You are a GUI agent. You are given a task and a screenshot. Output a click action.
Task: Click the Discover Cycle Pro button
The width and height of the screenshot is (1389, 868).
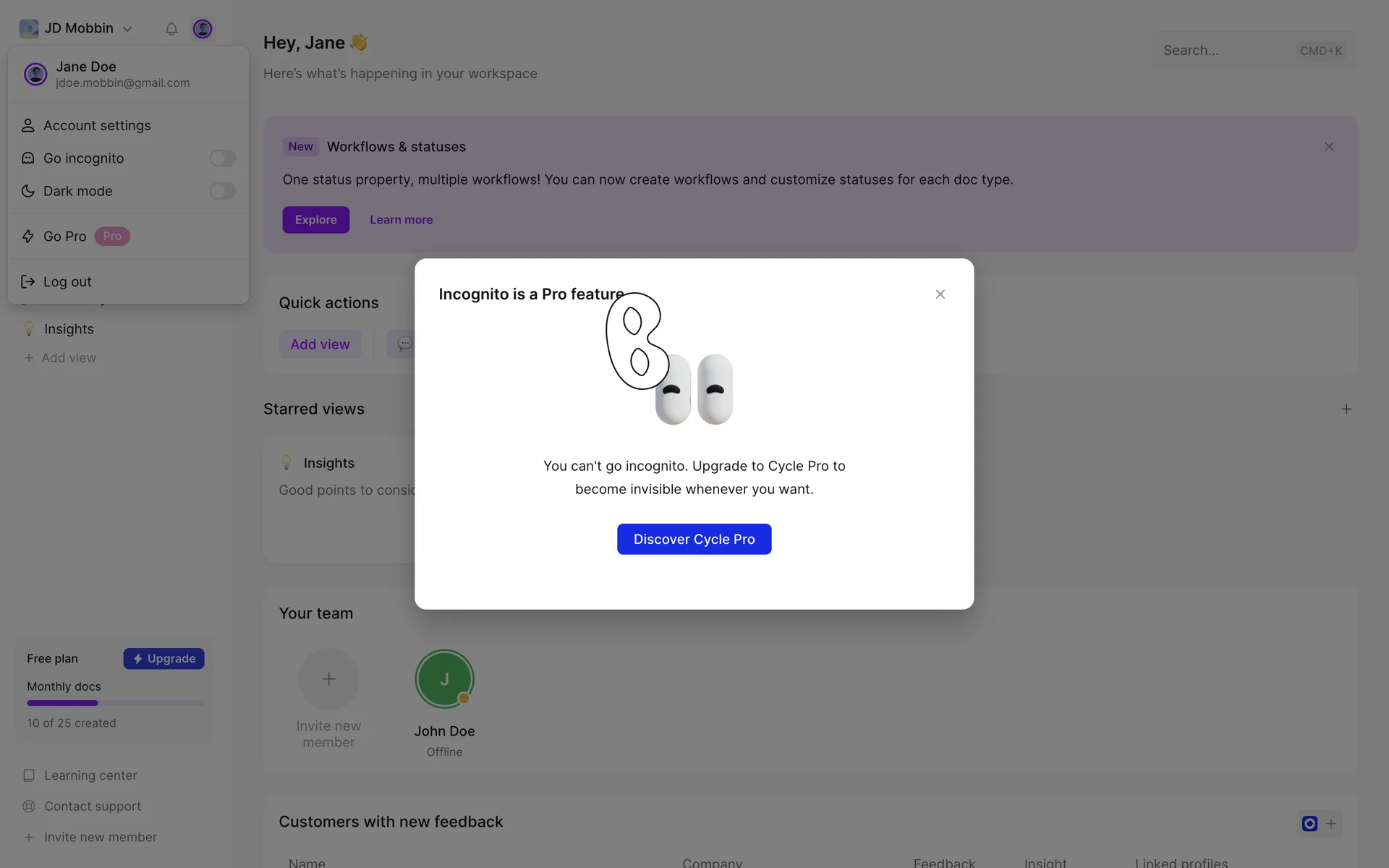click(x=694, y=540)
